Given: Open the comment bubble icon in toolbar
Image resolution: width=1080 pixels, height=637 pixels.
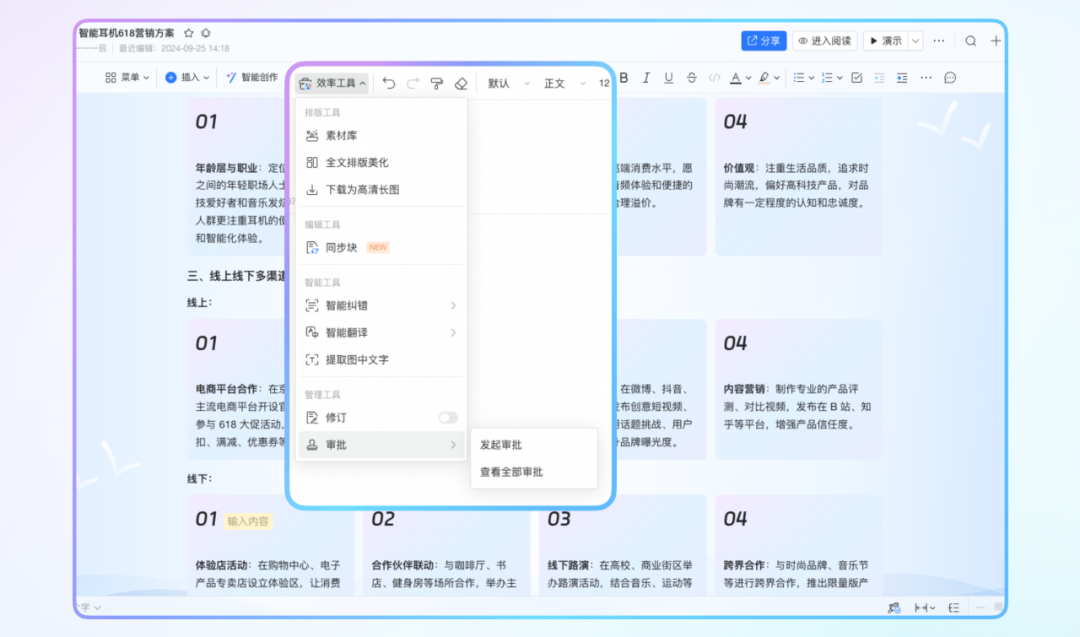Looking at the screenshot, I should pyautogui.click(x=950, y=78).
